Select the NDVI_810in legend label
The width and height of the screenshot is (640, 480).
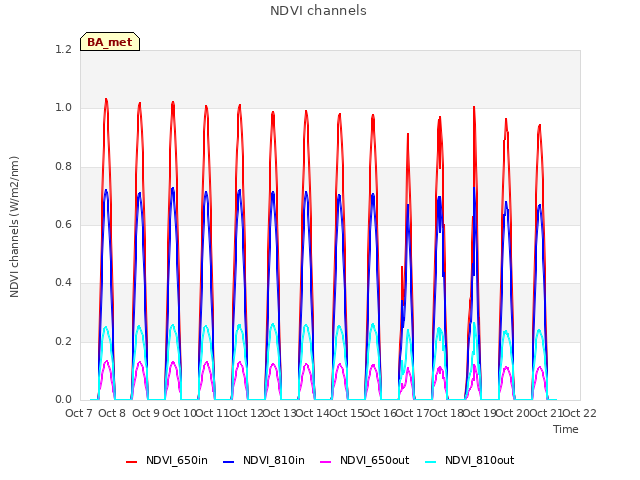coord(274,460)
